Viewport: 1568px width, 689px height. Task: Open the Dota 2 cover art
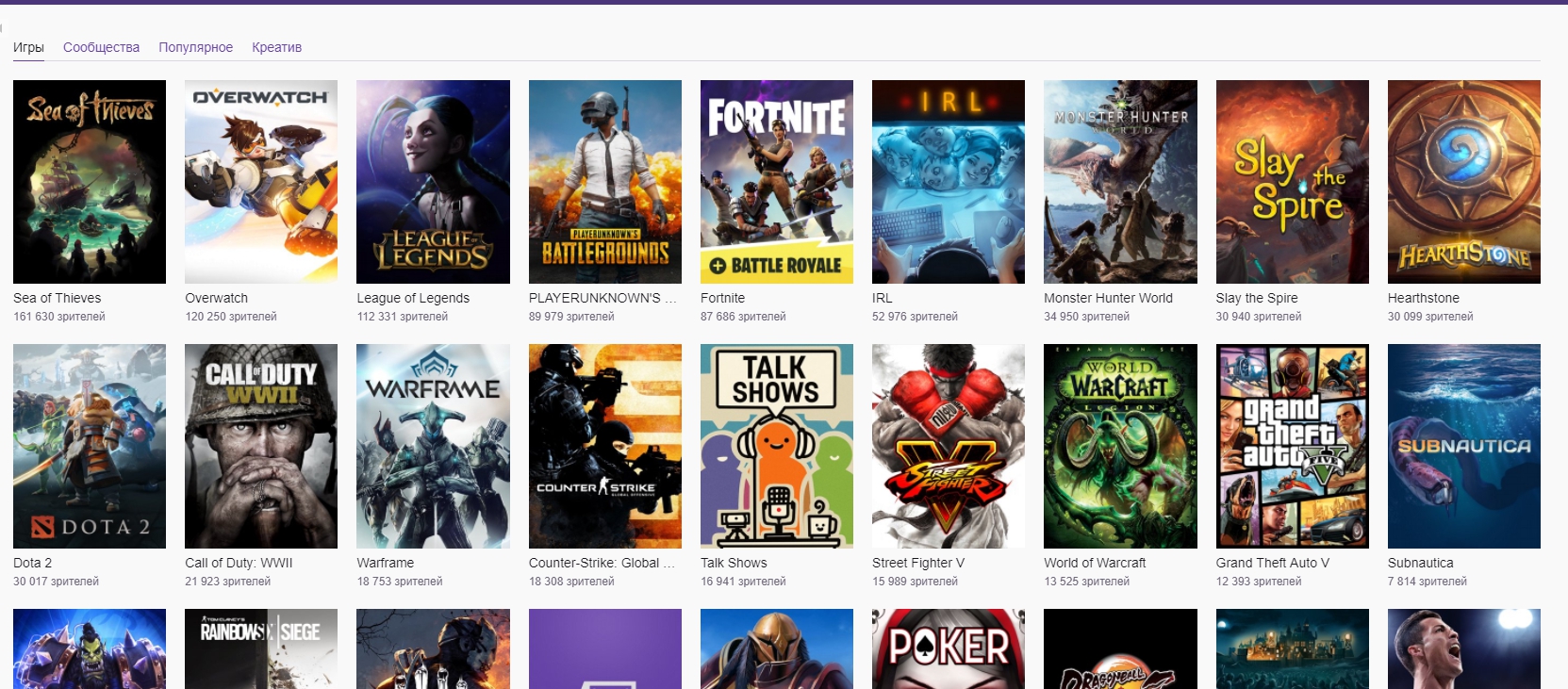coord(90,446)
